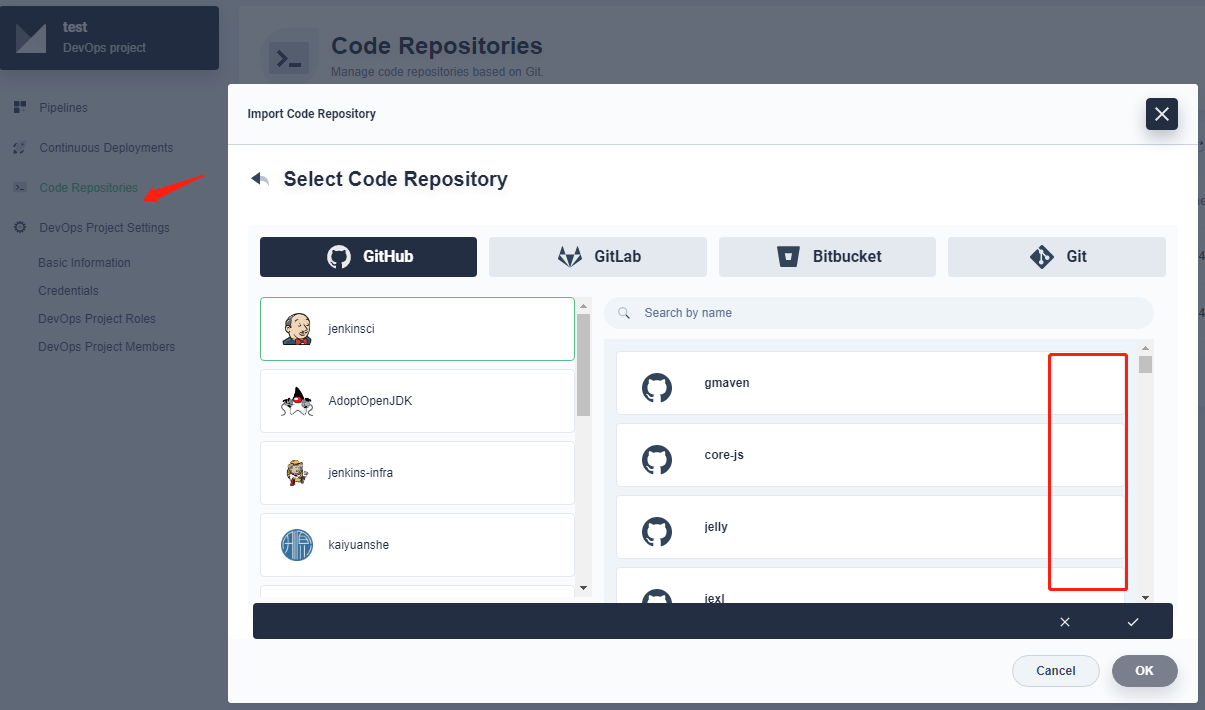The image size is (1205, 710).
Task: Open Continuous Deployments in the sidebar
Action: tap(106, 148)
